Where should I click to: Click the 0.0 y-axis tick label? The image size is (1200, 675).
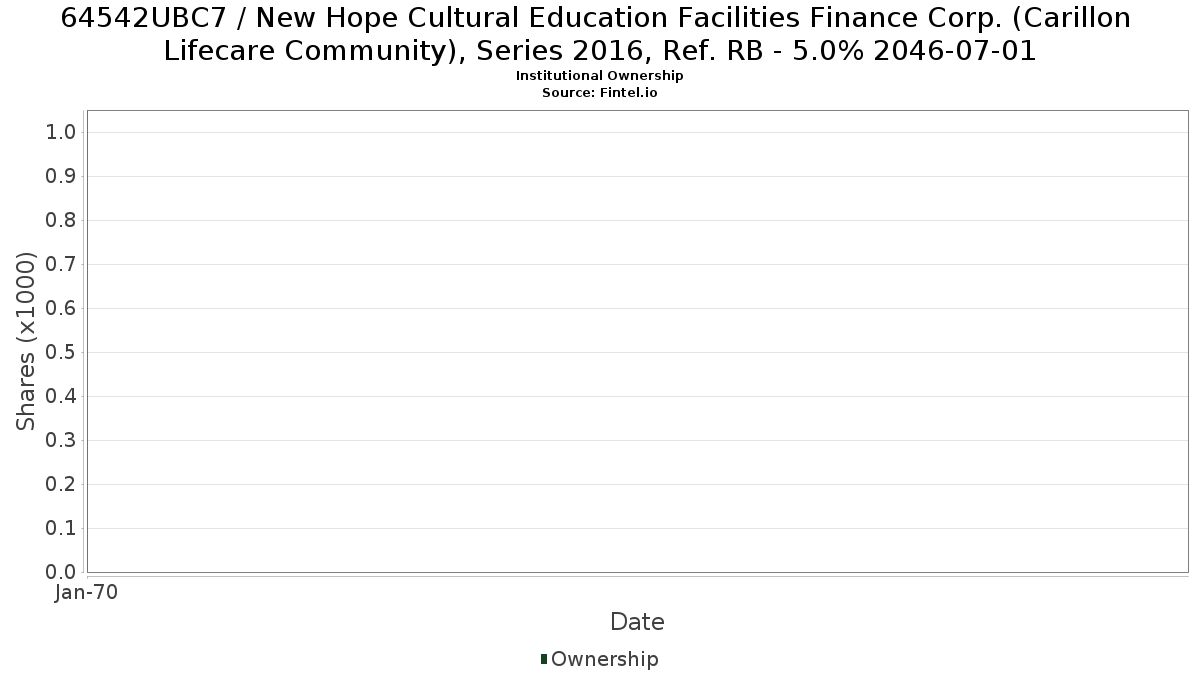tap(62, 572)
